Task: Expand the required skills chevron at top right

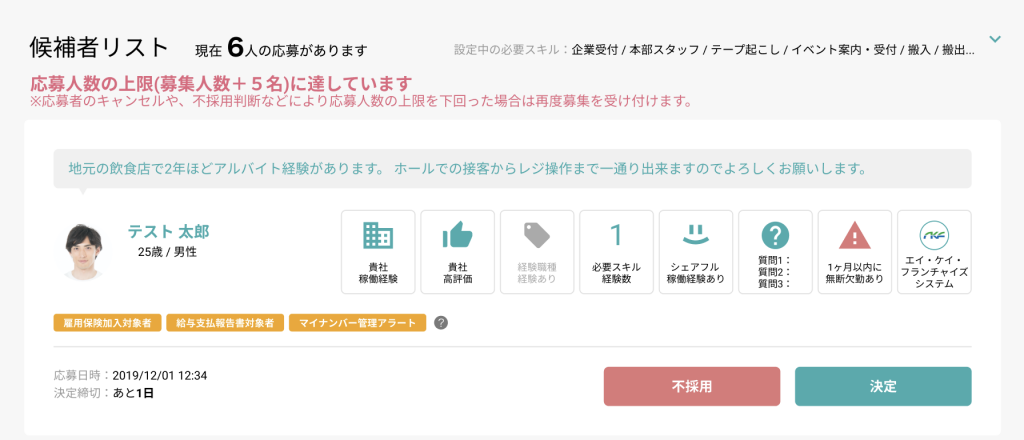Action: (x=995, y=39)
